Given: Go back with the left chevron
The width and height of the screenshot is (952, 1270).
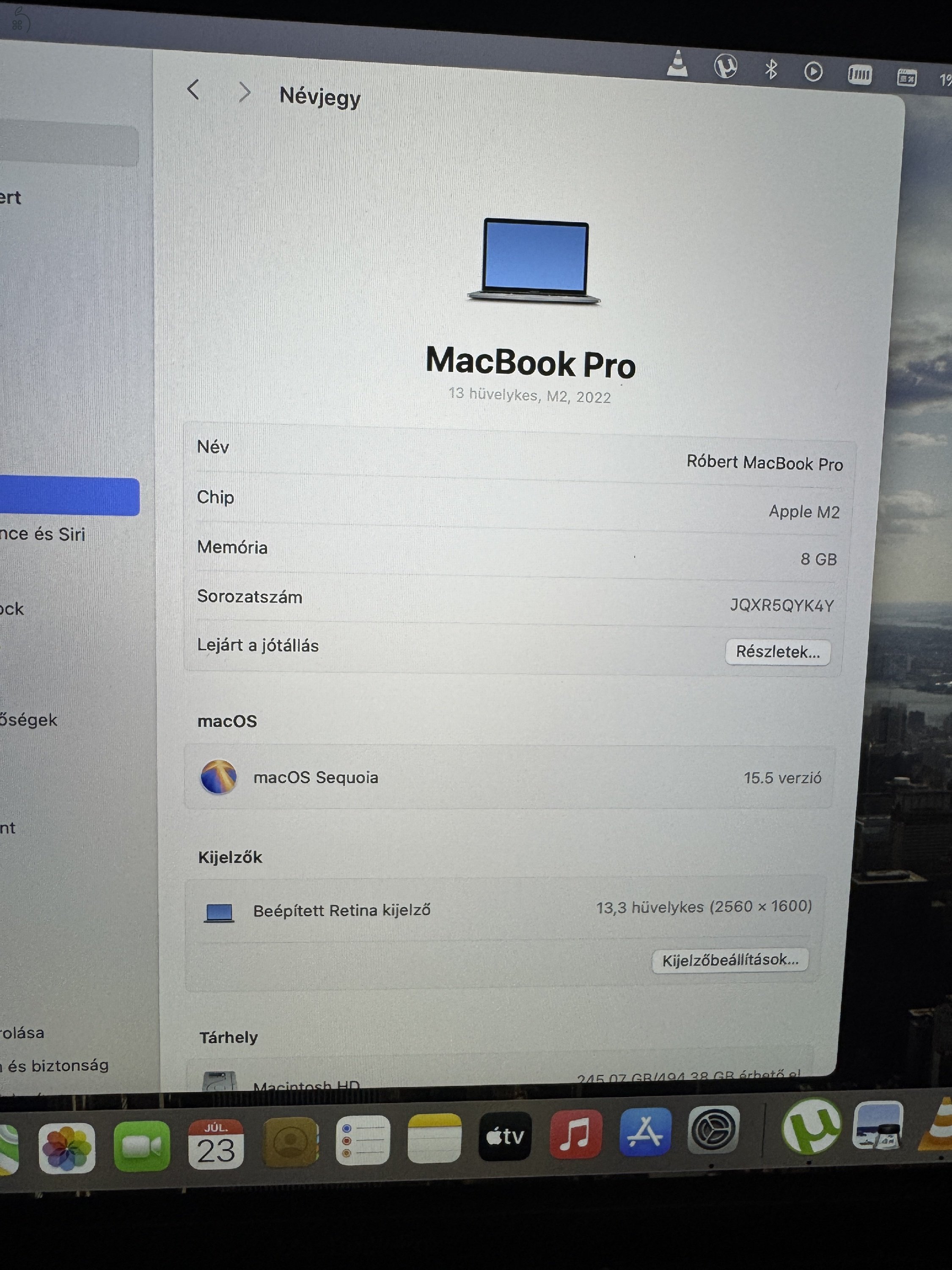Looking at the screenshot, I should [193, 90].
